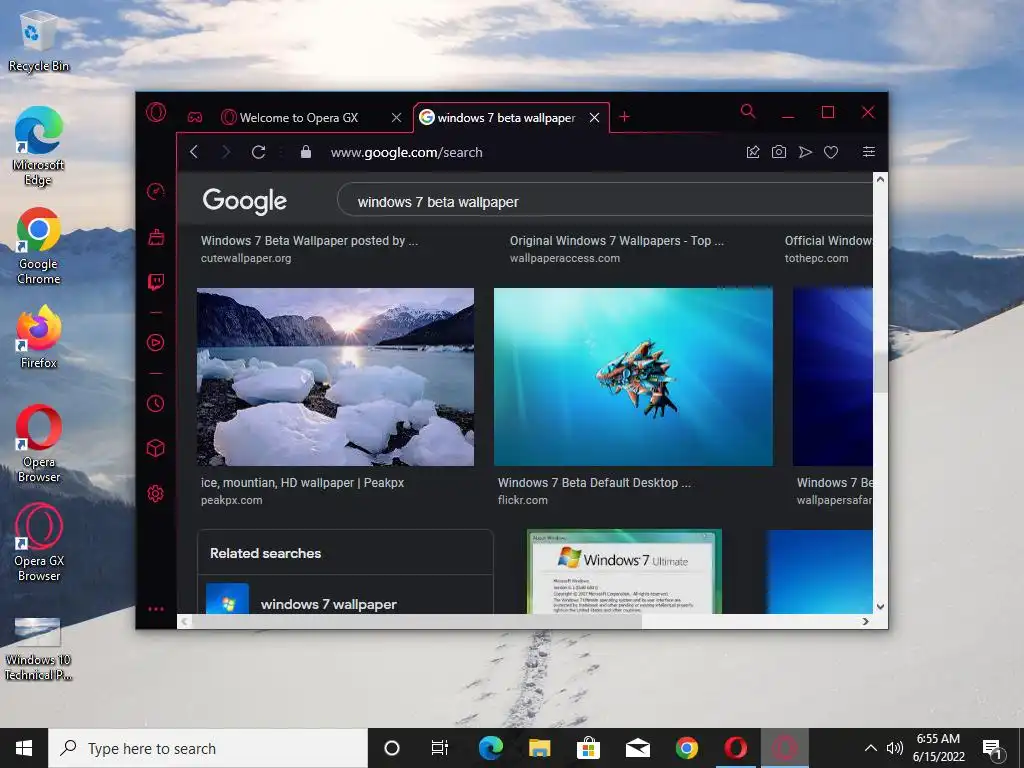The height and width of the screenshot is (768, 1024).
Task: Open Microsoft Store from the taskbar
Action: [x=588, y=748]
